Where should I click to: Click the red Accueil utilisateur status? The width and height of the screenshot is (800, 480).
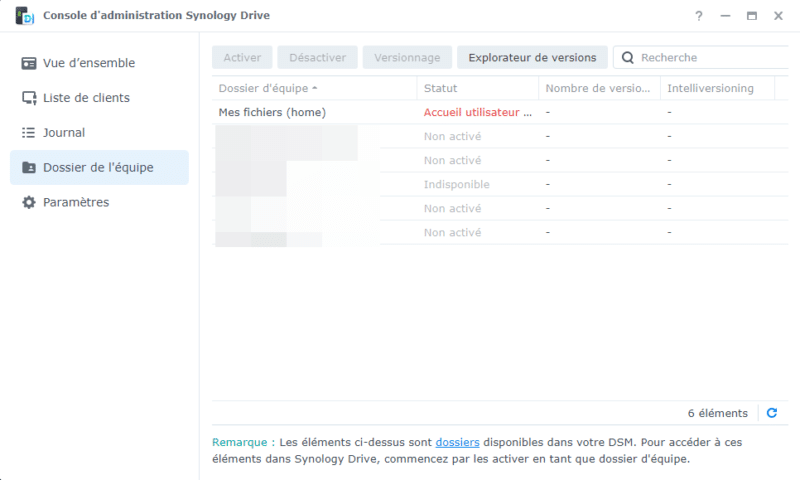click(478, 112)
